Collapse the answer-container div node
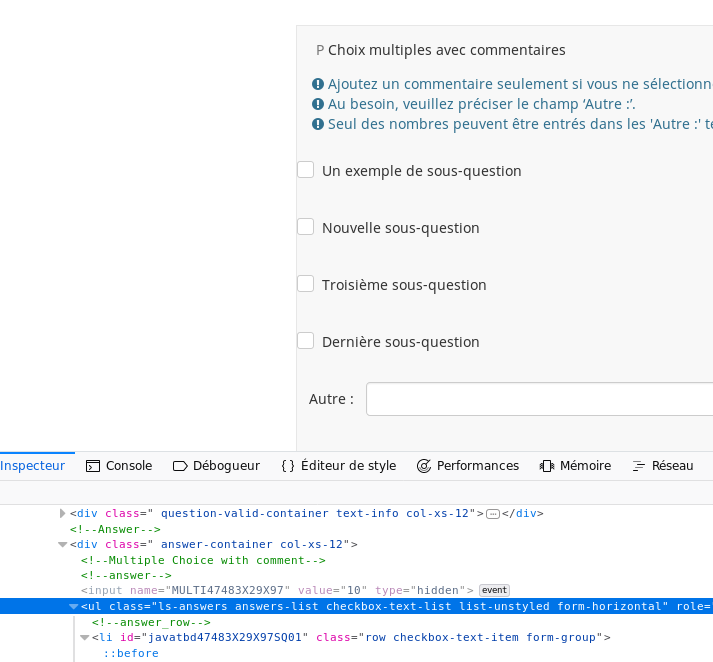 click(x=63, y=545)
